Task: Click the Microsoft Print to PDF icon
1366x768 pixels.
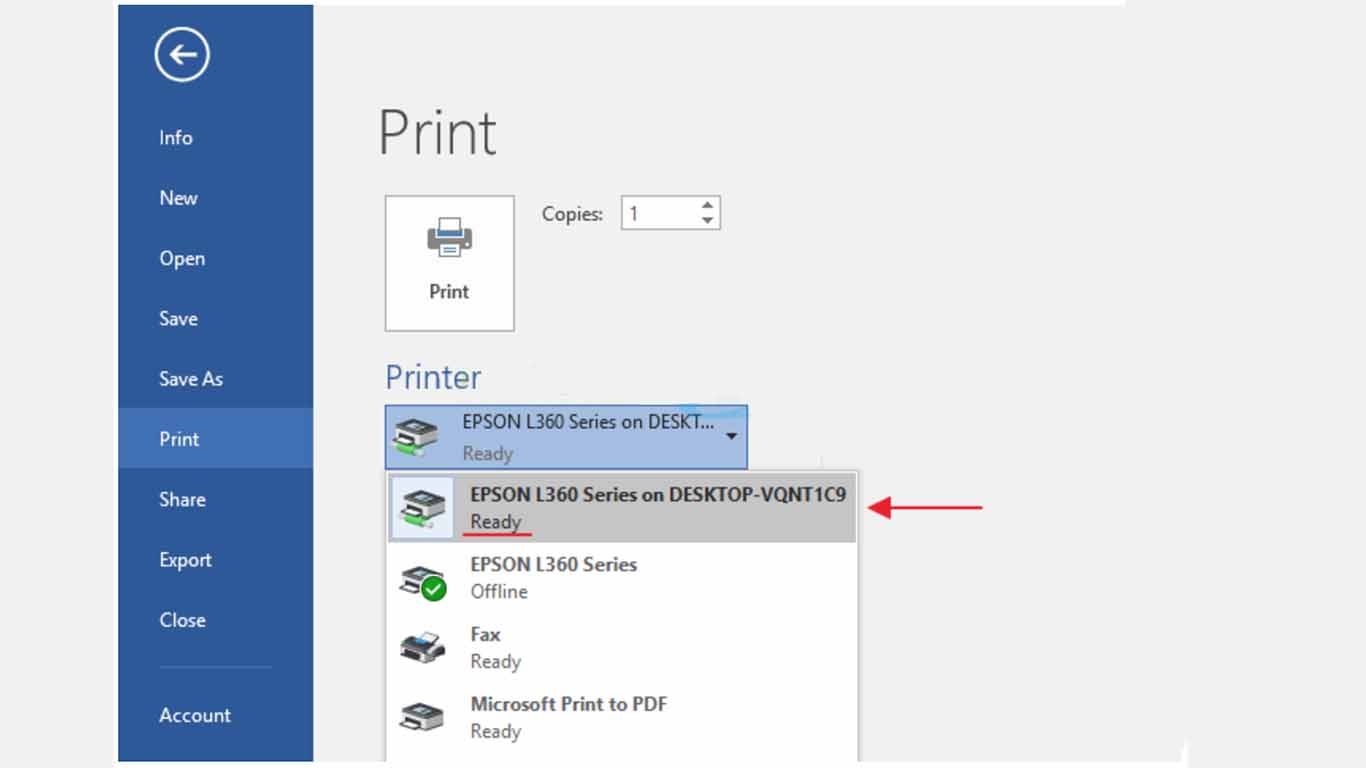Action: click(x=421, y=717)
